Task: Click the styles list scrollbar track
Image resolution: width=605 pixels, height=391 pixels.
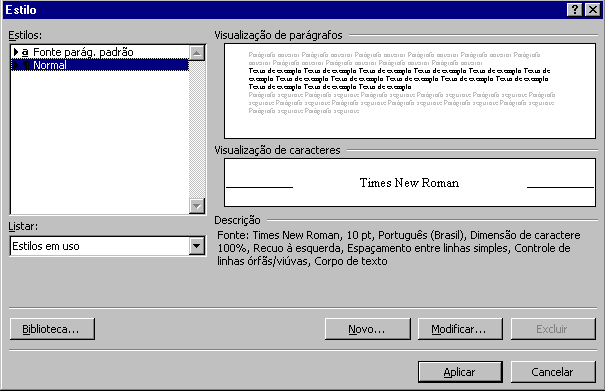Action: tap(197, 129)
